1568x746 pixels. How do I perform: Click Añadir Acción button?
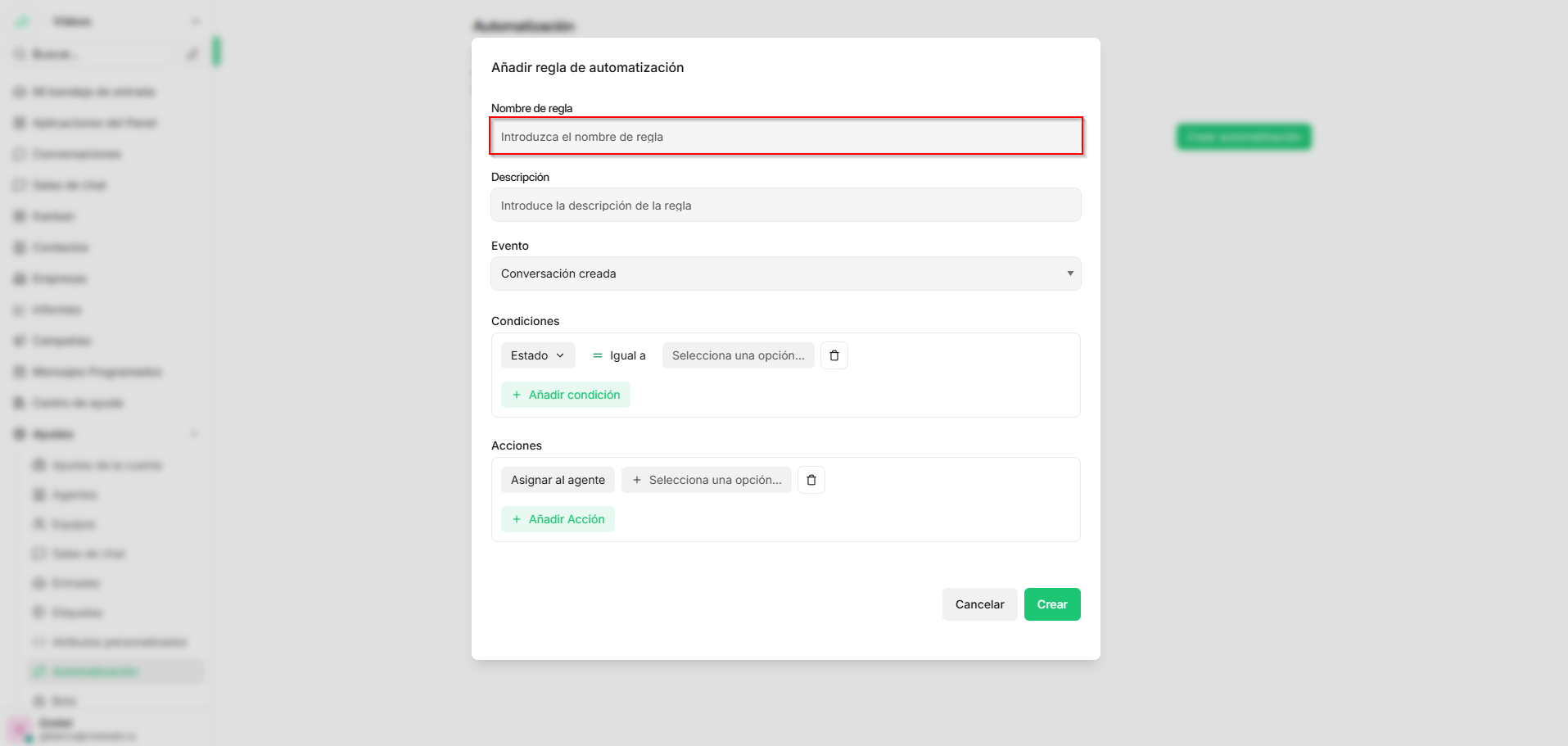point(558,519)
